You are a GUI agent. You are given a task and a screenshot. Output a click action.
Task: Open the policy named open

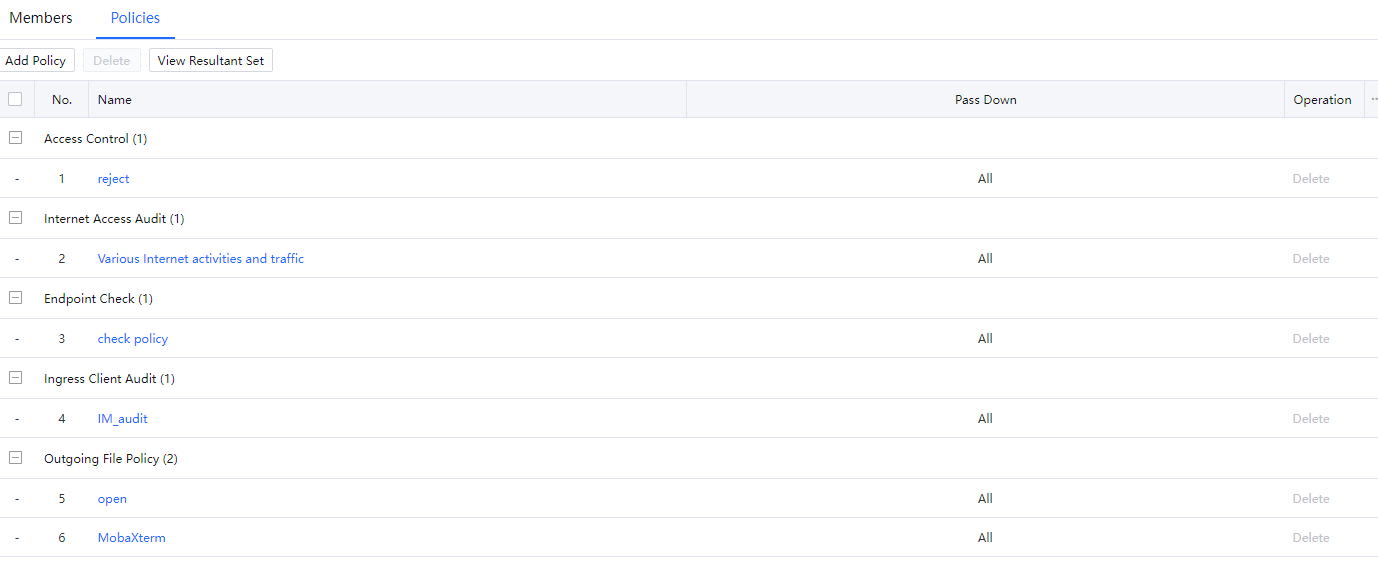(x=112, y=499)
